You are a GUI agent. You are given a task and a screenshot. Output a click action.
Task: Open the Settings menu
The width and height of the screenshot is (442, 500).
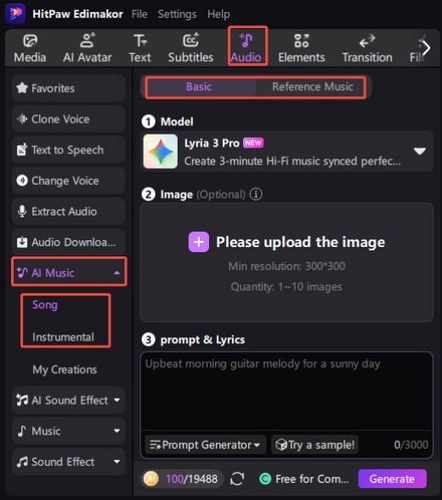tap(177, 14)
